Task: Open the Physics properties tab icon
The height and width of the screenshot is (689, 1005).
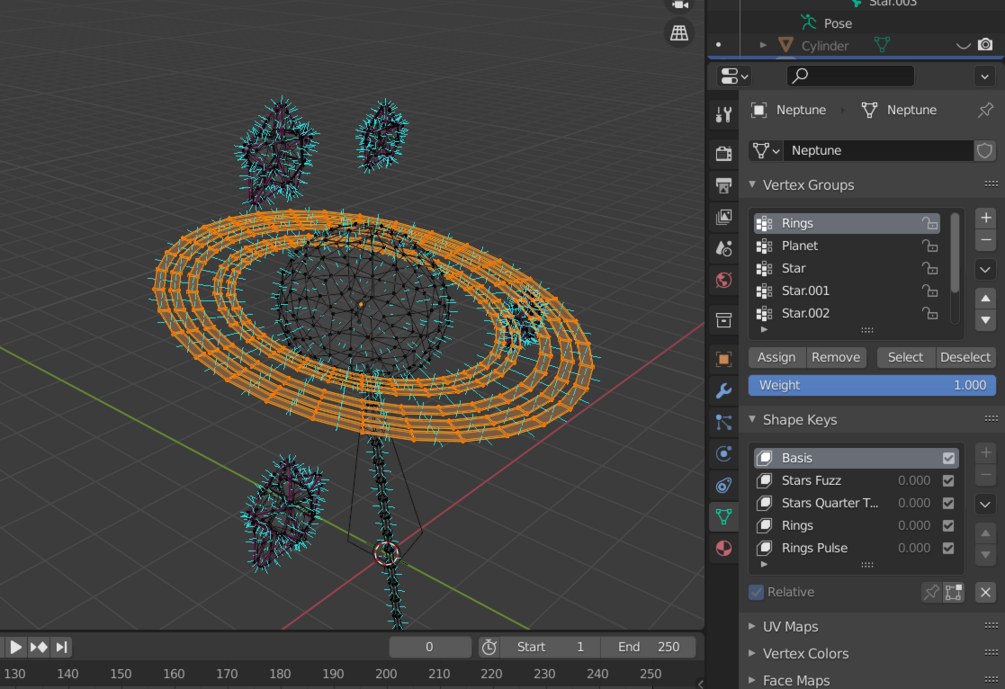Action: pos(724,454)
